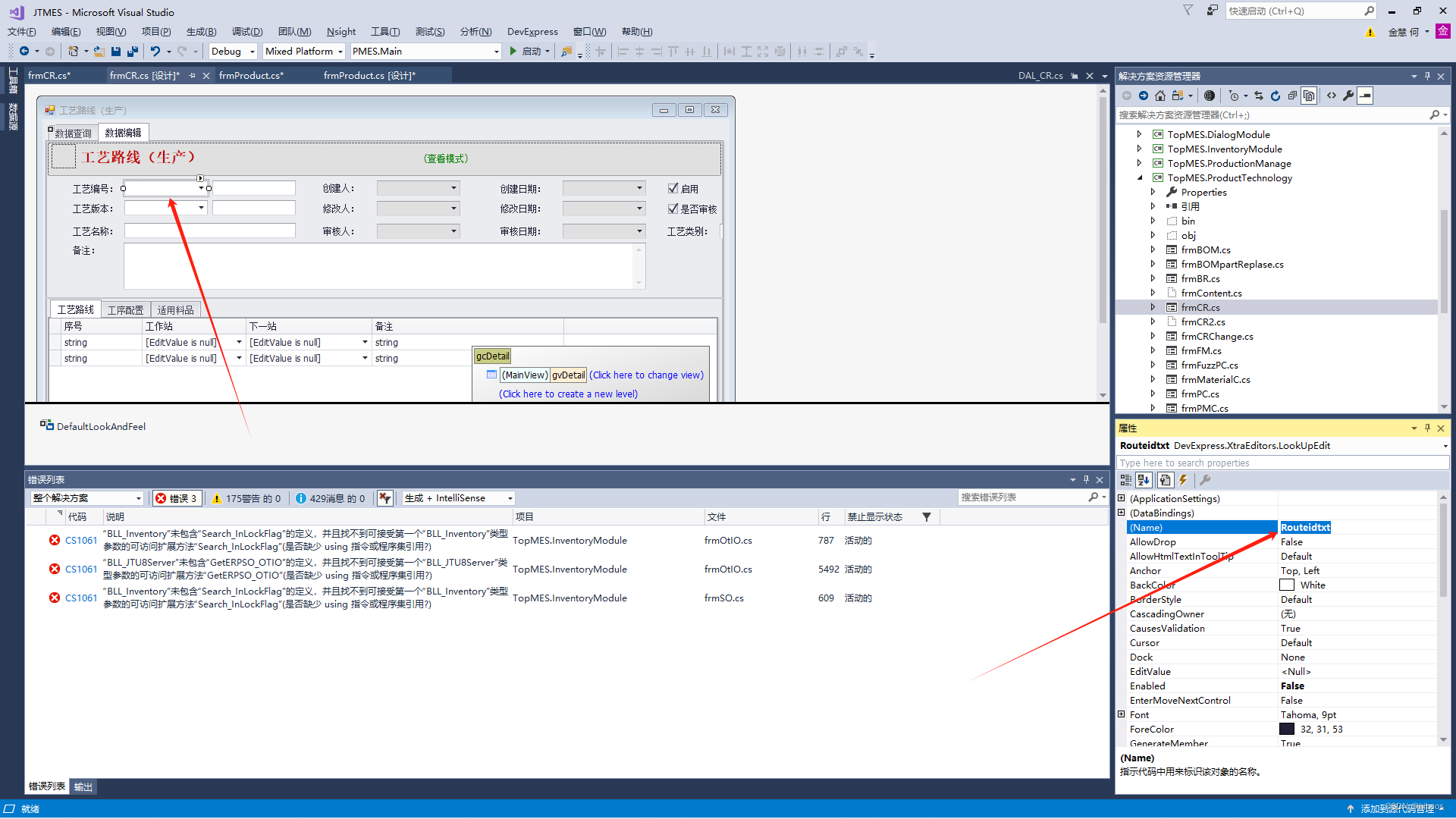The image size is (1456, 819).
Task: Open the Solution Explorer properties wrench icon
Action: pyautogui.click(x=1348, y=96)
